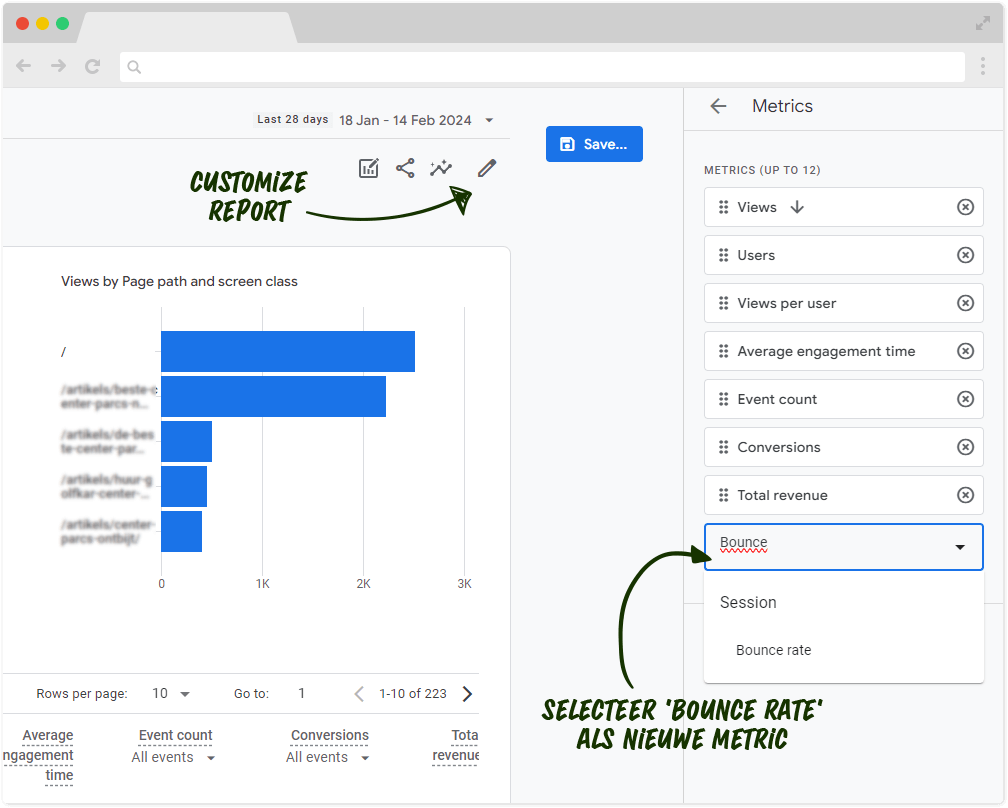Collapse the add metric dropdown arrow
1008x808 pixels.
pos(960,547)
